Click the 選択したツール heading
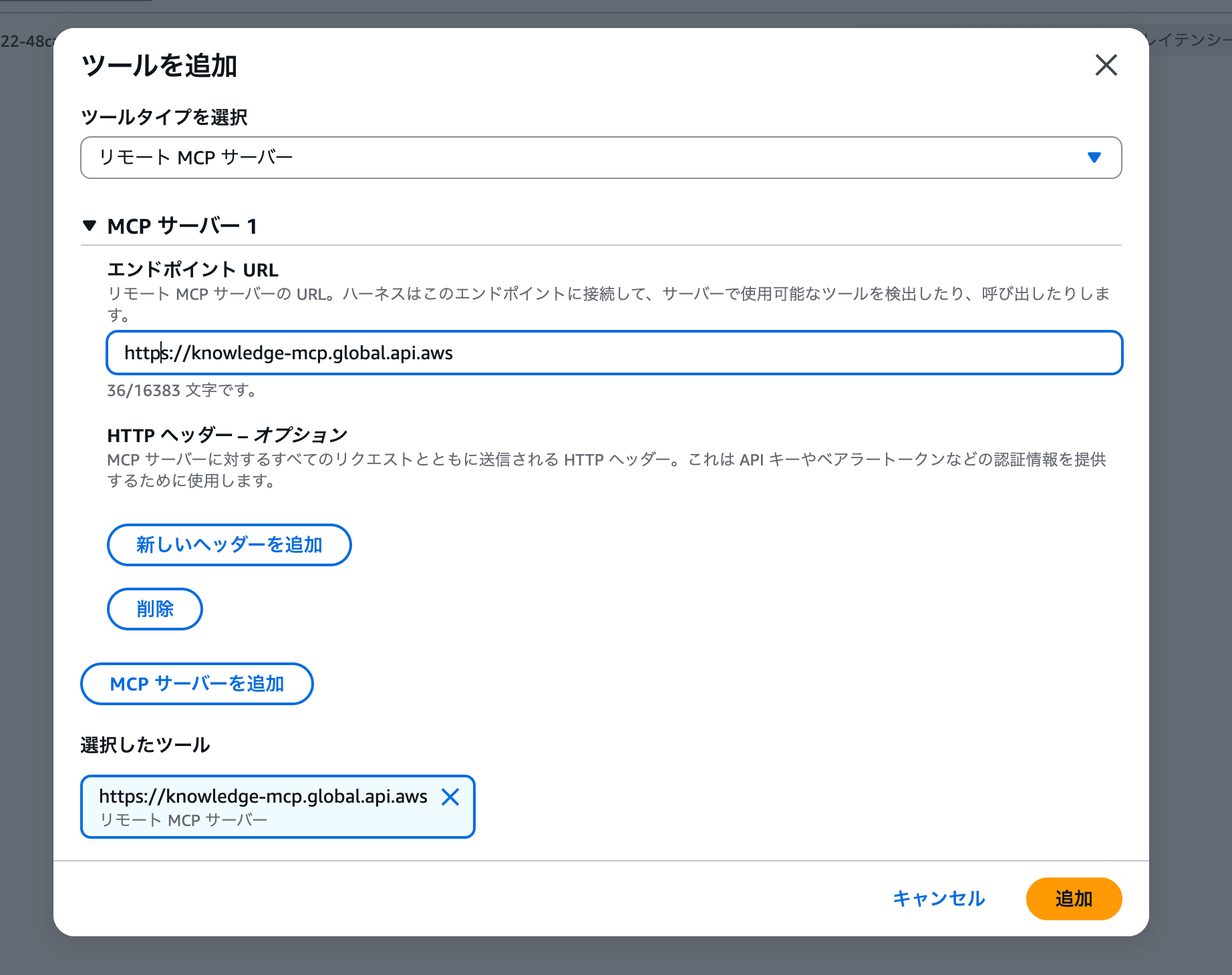 click(146, 745)
